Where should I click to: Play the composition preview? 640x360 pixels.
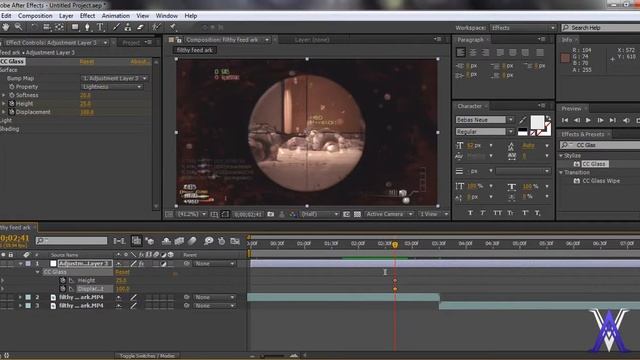[588, 120]
